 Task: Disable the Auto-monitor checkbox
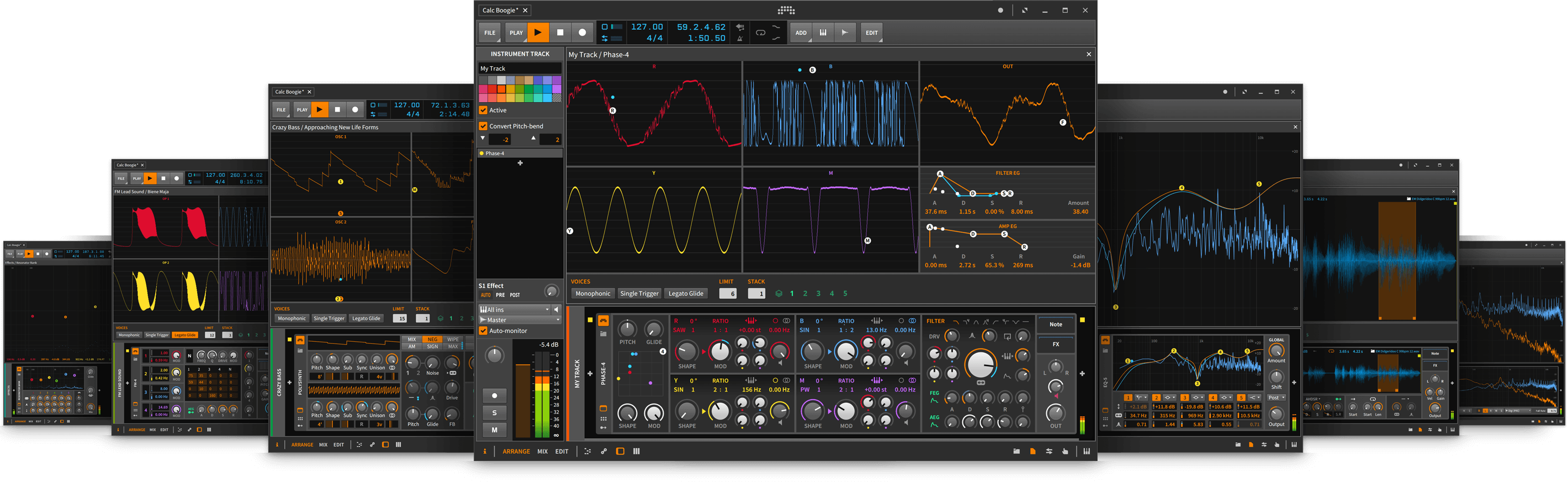(483, 331)
